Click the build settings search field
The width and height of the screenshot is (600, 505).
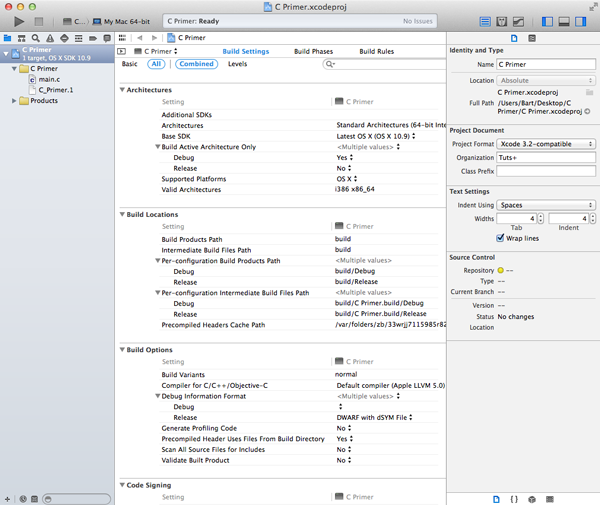(384, 64)
